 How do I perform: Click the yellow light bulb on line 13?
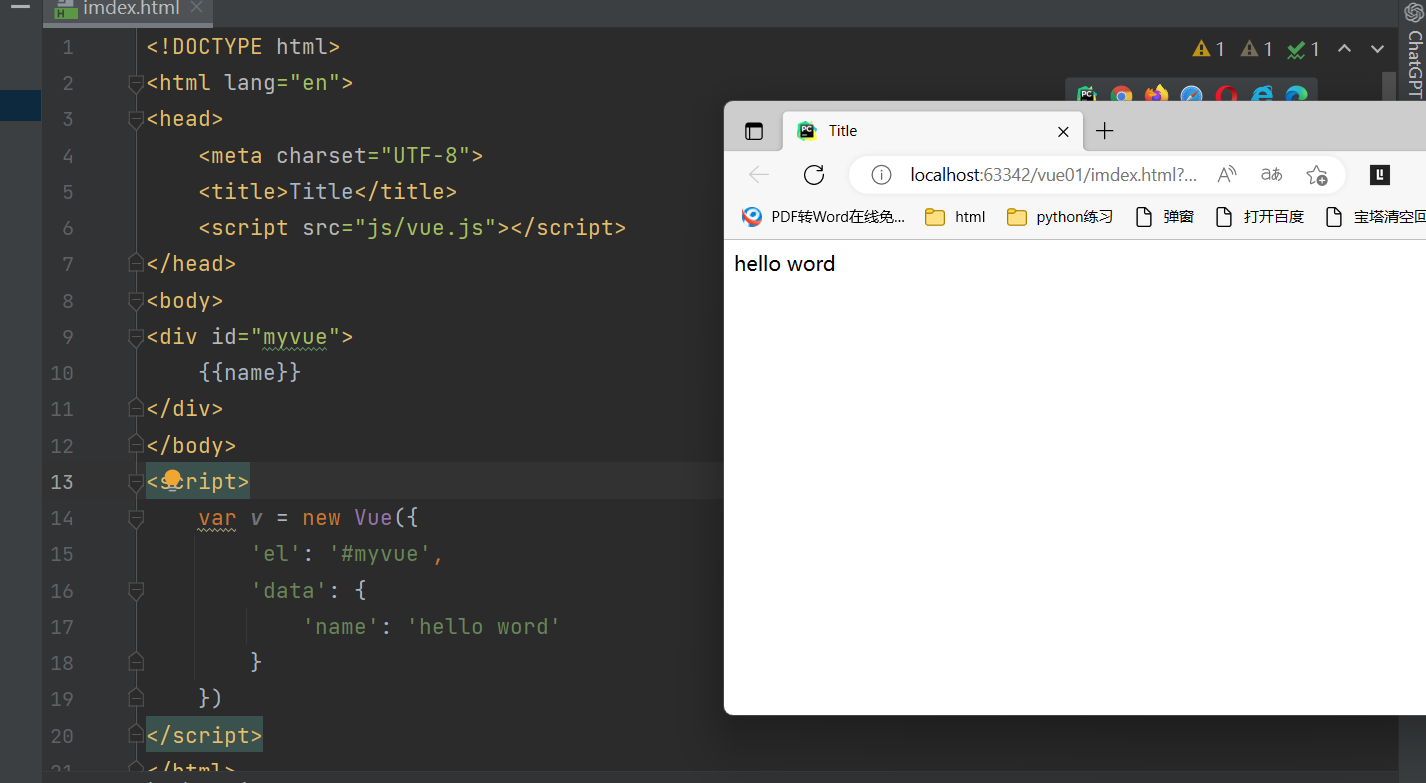(172, 479)
